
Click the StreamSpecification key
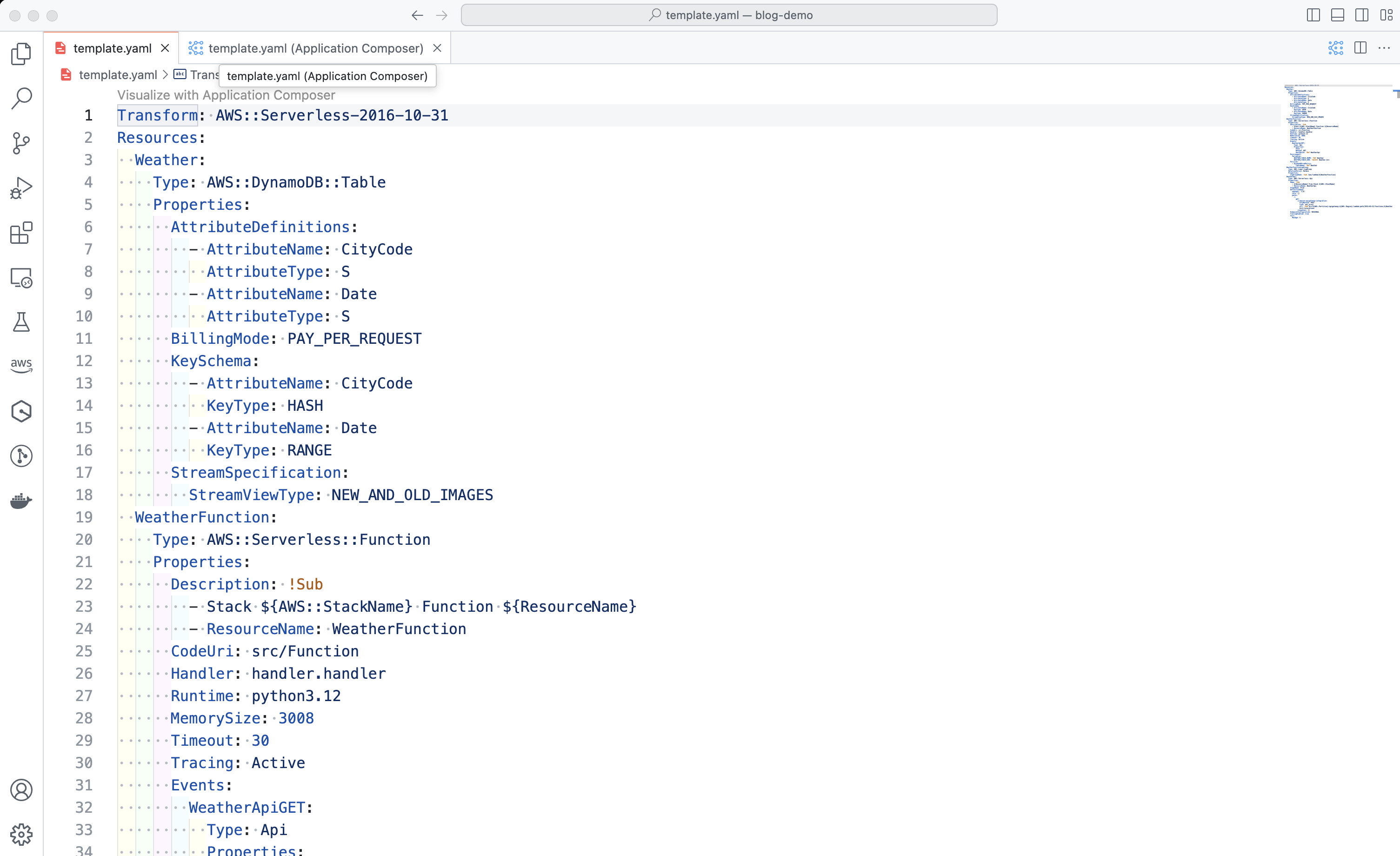point(256,472)
